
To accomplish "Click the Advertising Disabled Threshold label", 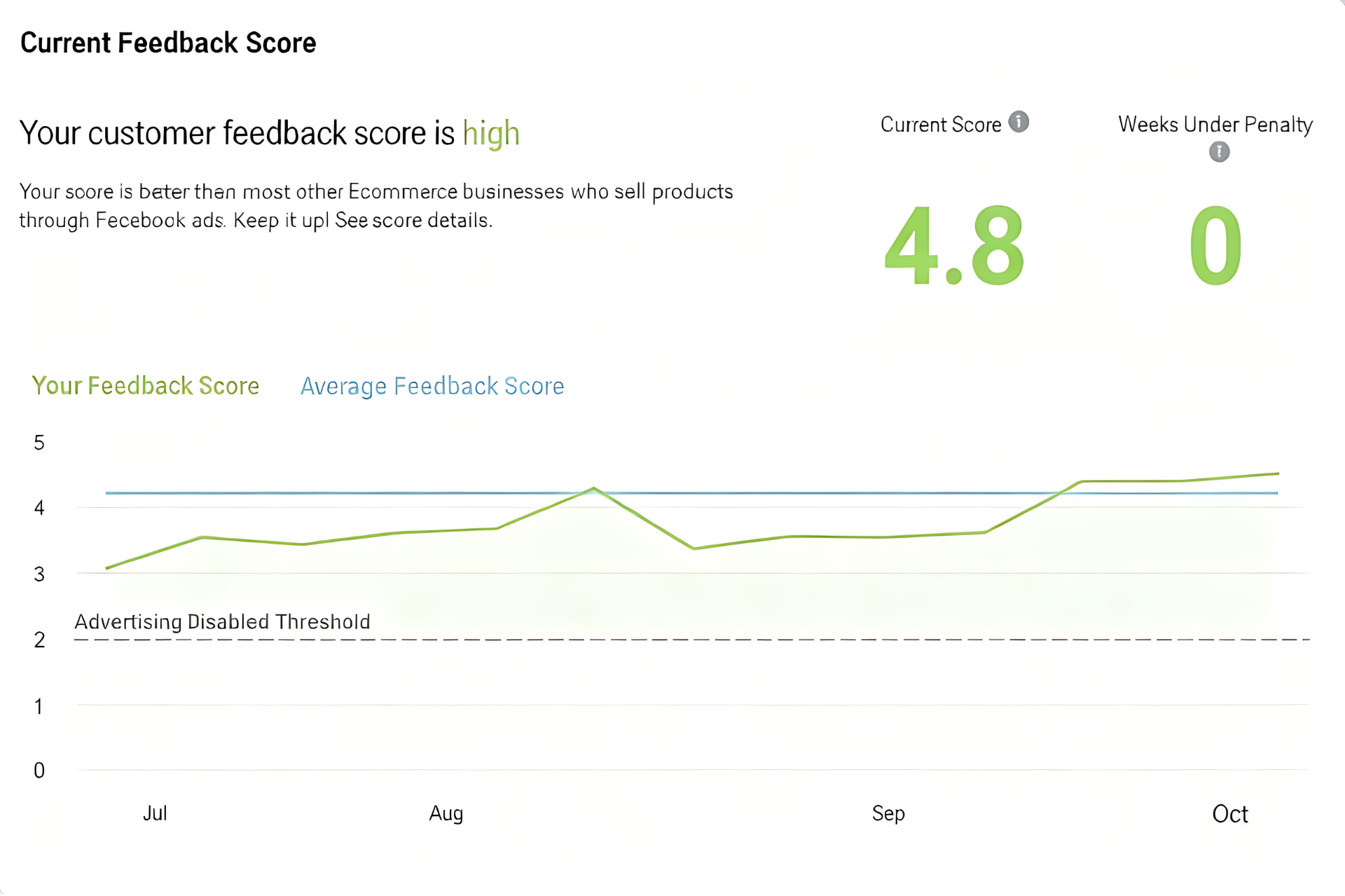I will [x=222, y=621].
